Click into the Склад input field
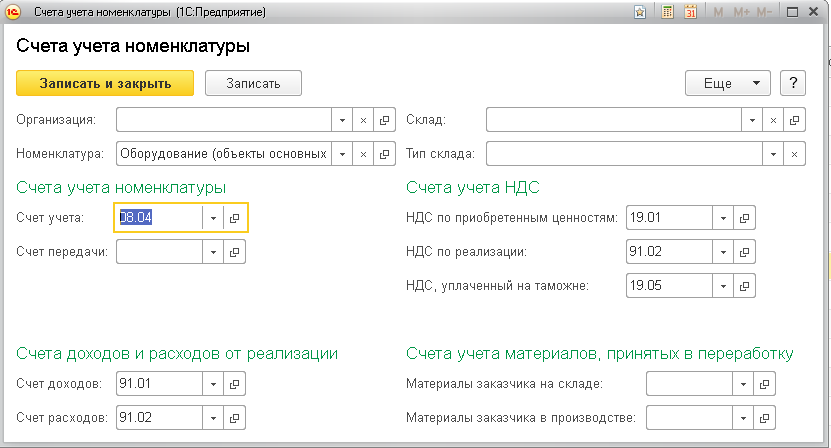831x448 pixels. [614, 120]
